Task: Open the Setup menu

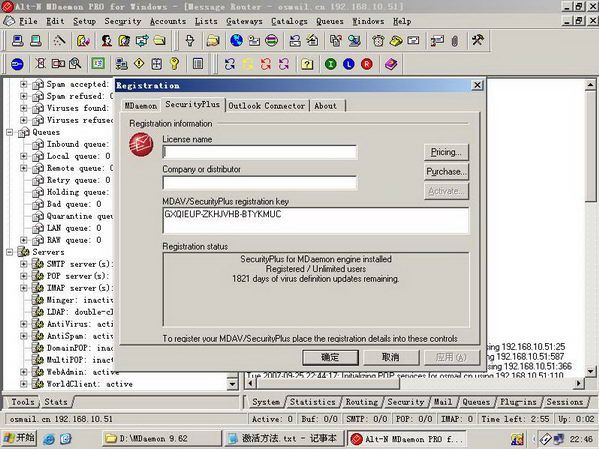Action: click(84, 21)
